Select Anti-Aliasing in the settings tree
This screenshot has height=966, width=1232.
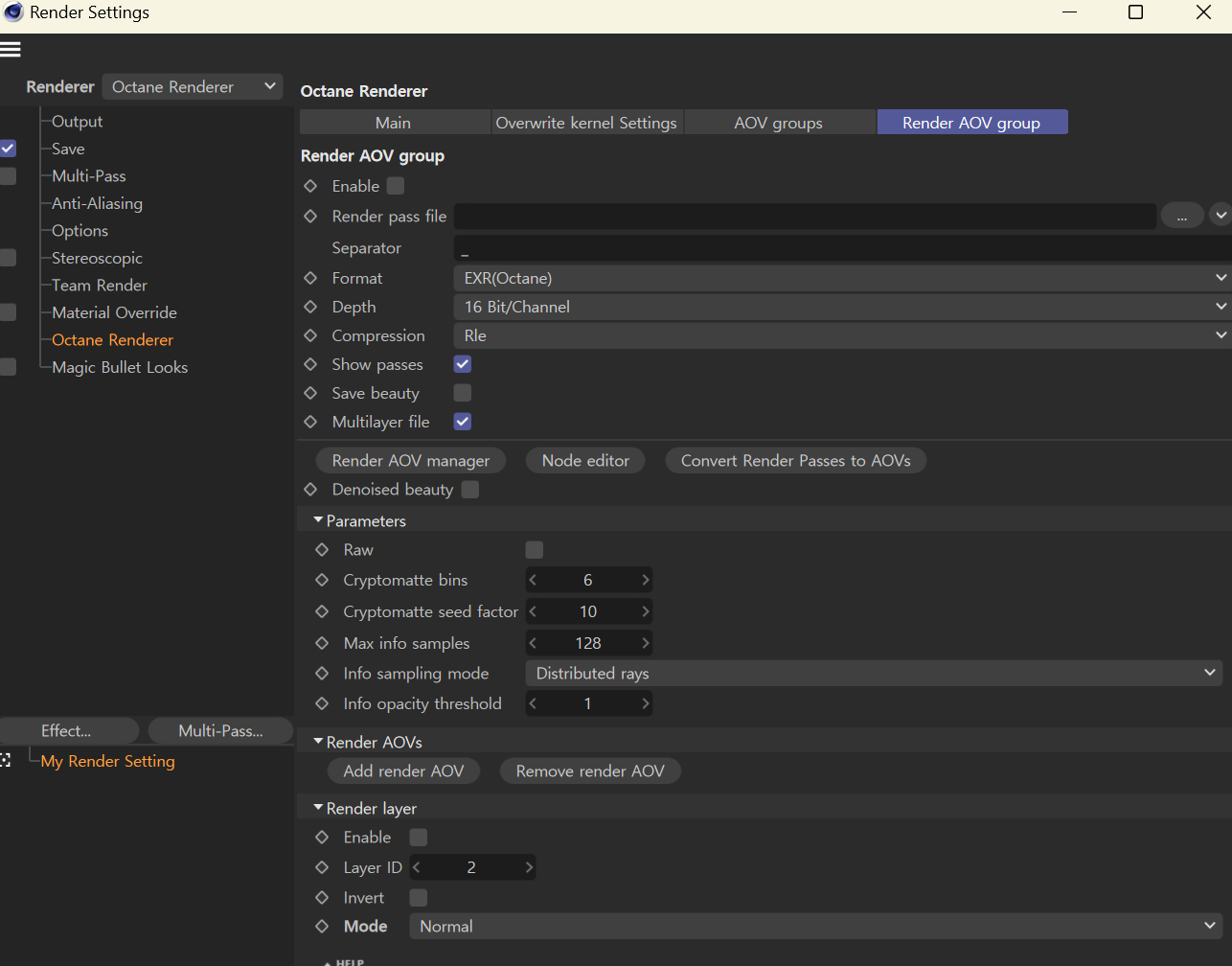click(x=98, y=203)
